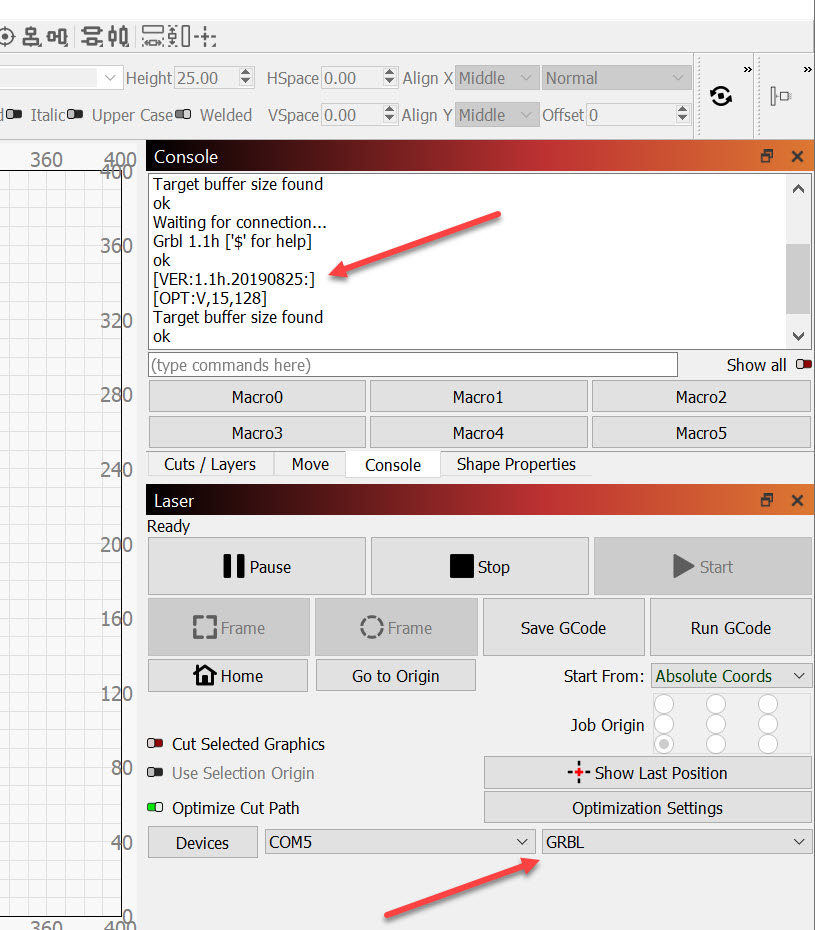Undock the Console panel with float icon
The image size is (815, 930).
point(767,156)
